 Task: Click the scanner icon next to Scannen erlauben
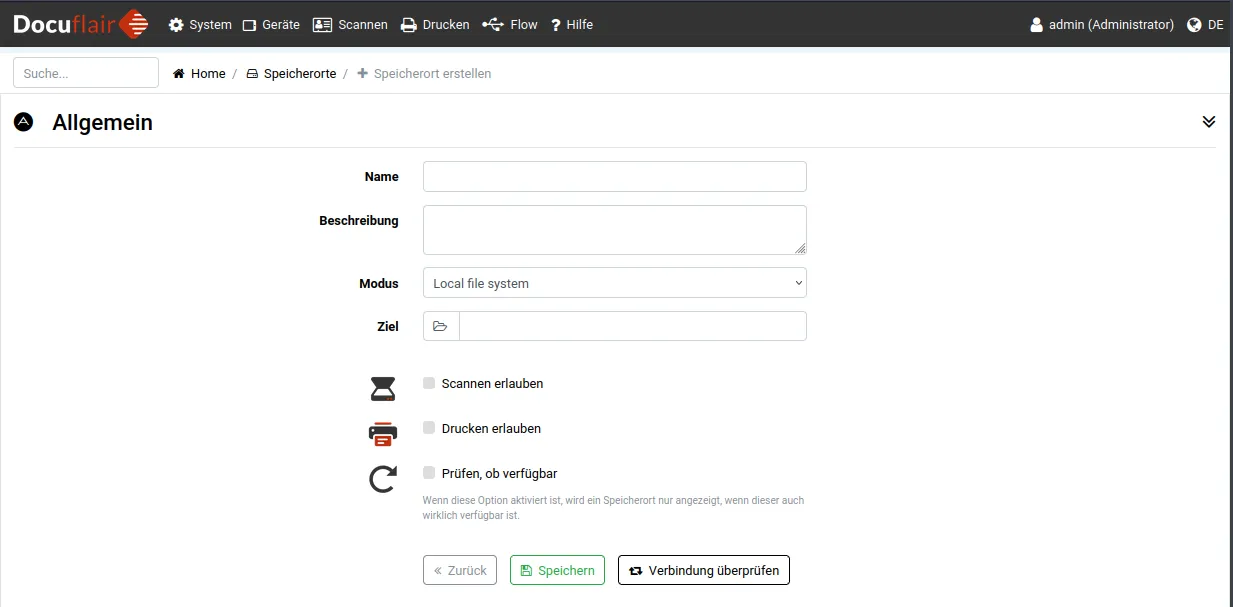(383, 389)
